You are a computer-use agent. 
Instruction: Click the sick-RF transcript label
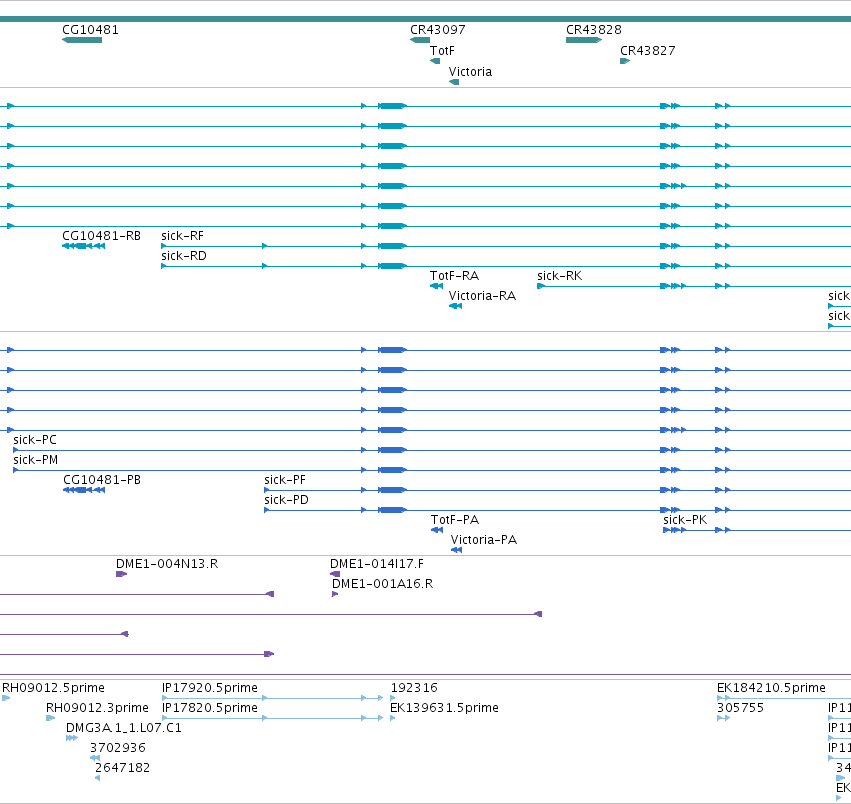coord(182,236)
